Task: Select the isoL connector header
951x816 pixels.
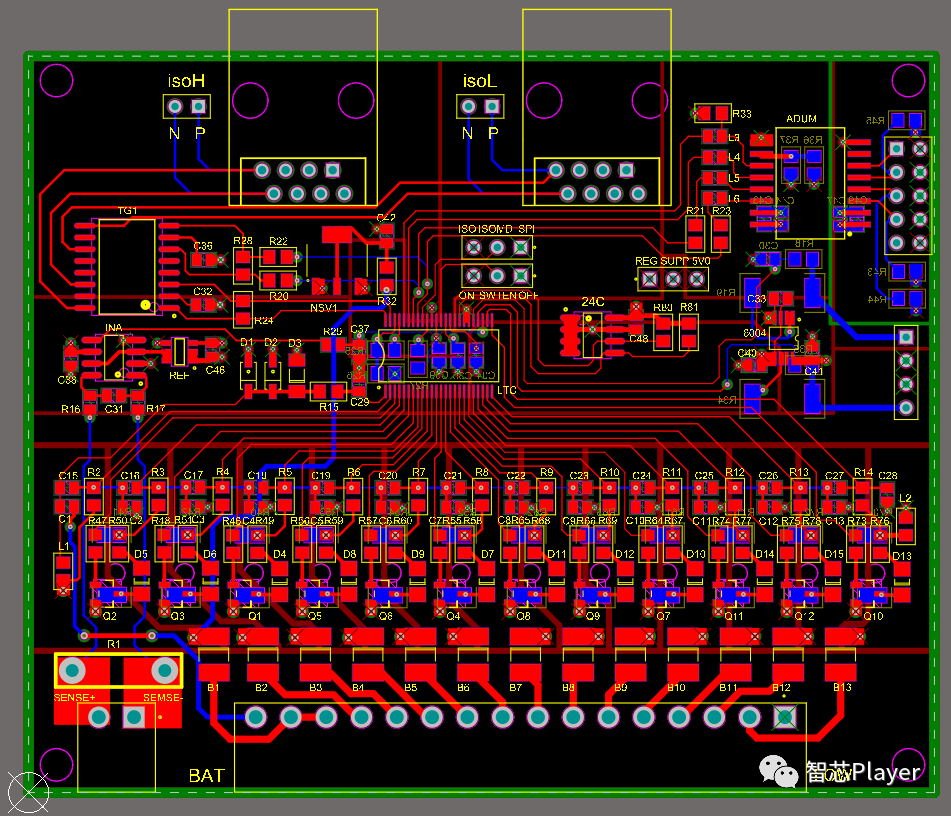Action: point(480,106)
